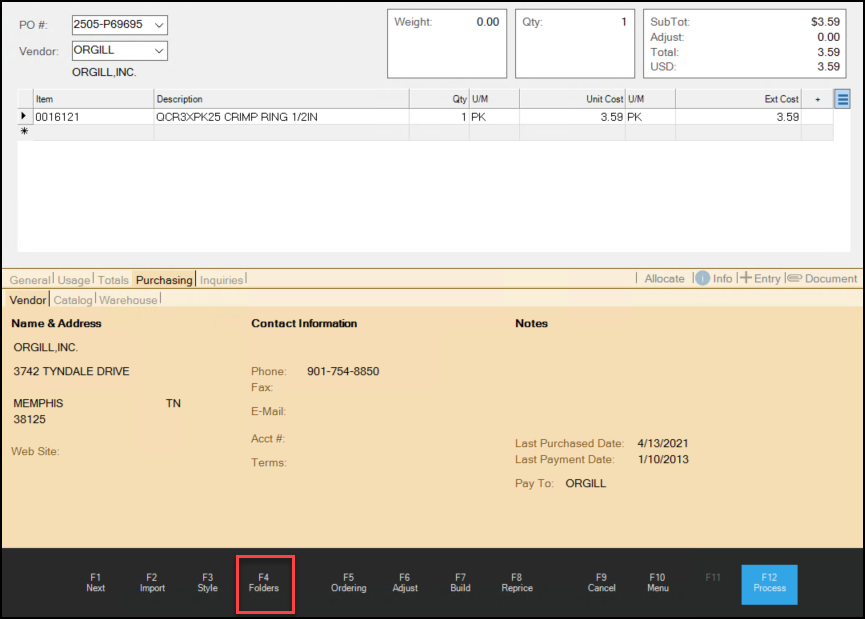Expand the Vendor dropdown arrow

coord(158,51)
